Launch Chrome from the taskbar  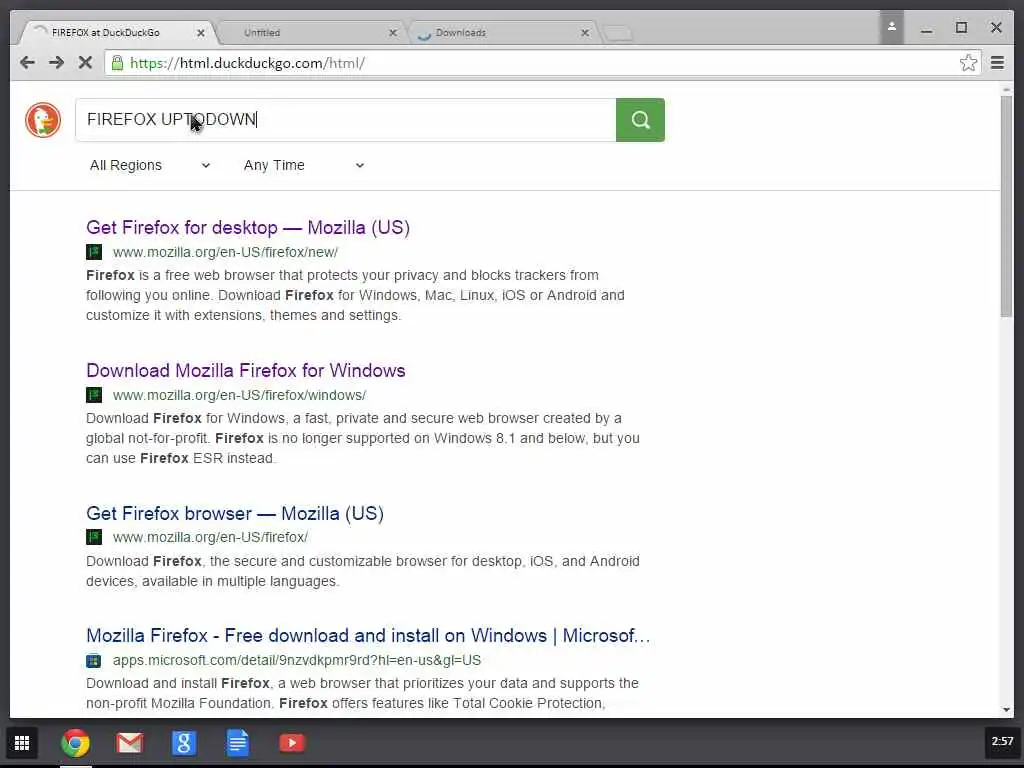tap(76, 743)
